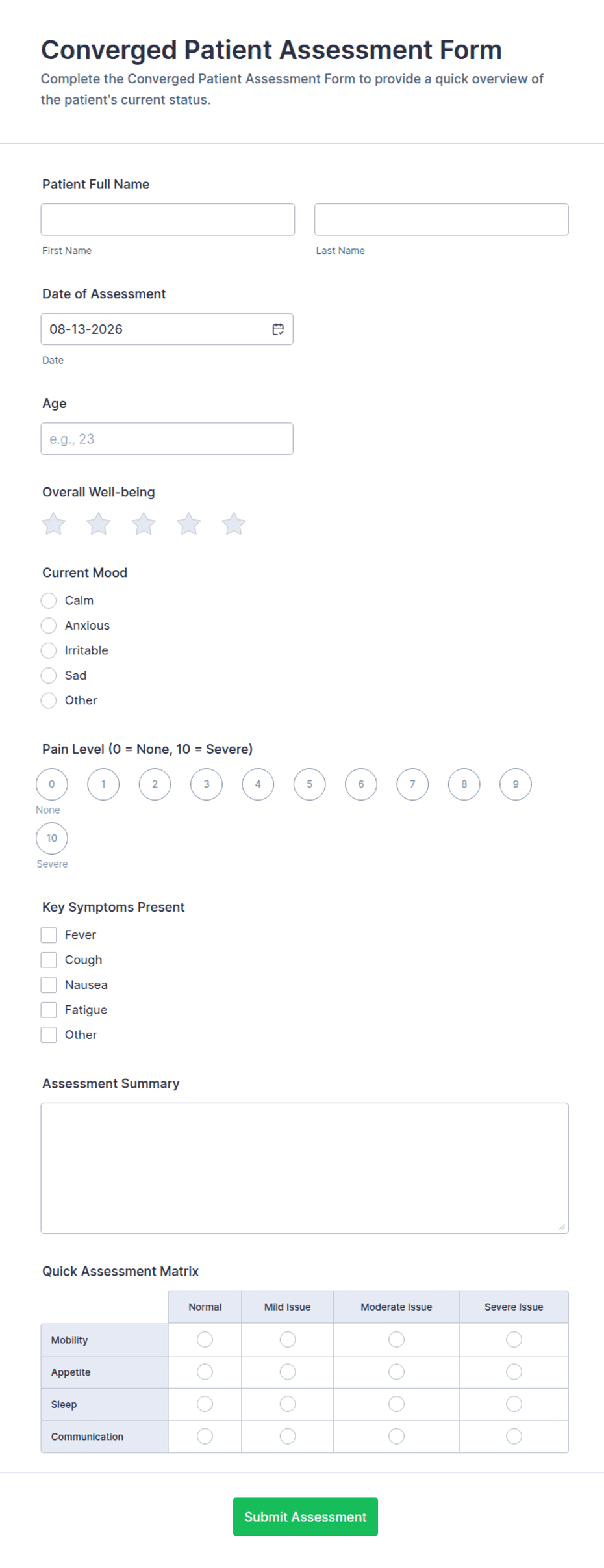The height and width of the screenshot is (1568, 604).
Task: Rate well-being with the fifth star
Action: click(234, 524)
